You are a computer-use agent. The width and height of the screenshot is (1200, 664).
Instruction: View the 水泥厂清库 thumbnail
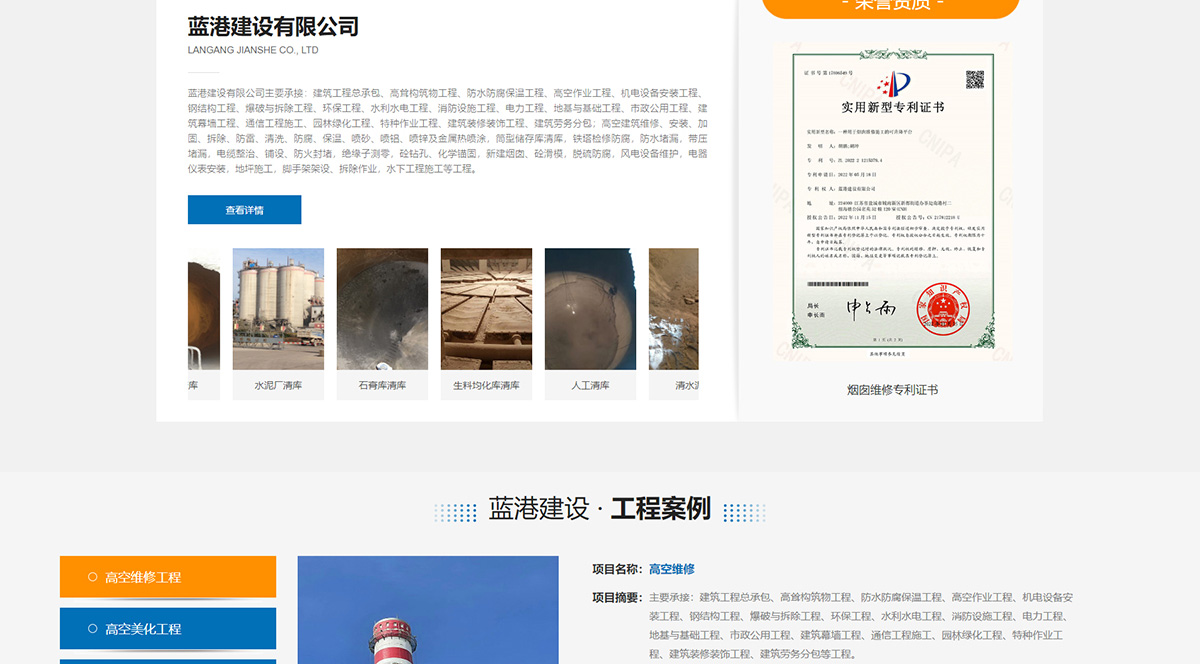(279, 309)
